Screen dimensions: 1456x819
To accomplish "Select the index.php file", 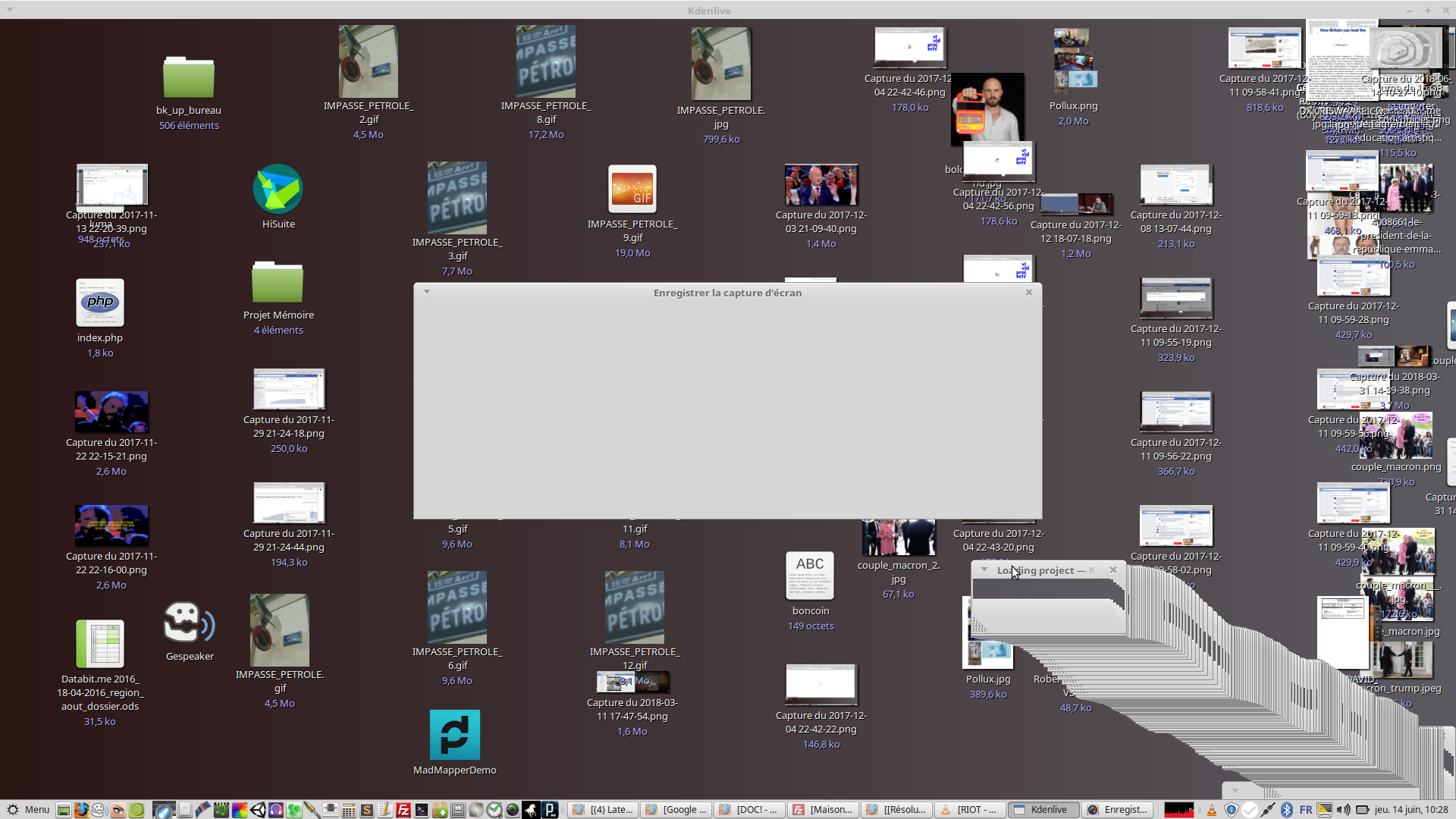I will [99, 303].
